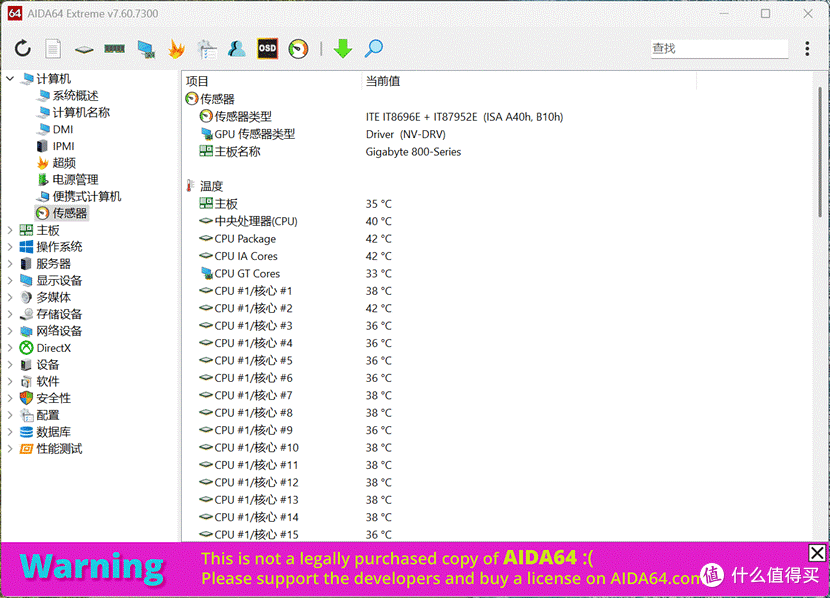The height and width of the screenshot is (598, 830).
Task: Expand the 网络设备 tree node
Action: pos(10,331)
